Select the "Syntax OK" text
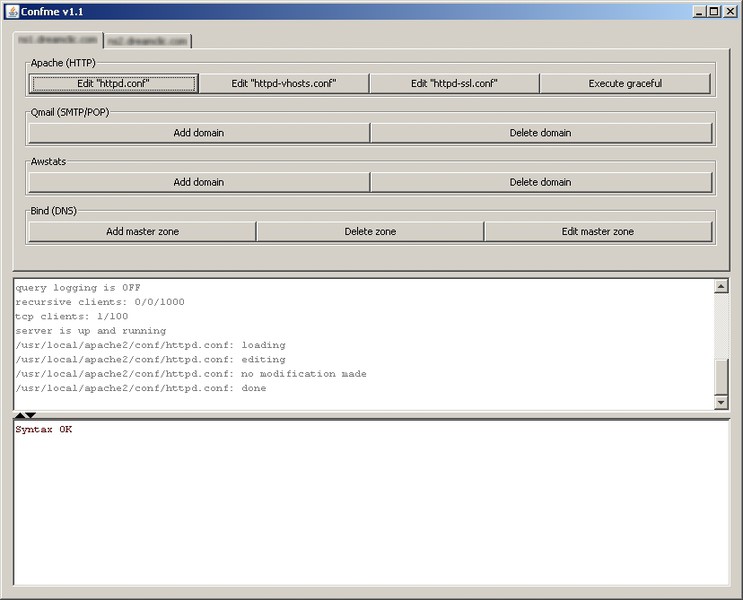 pos(44,429)
